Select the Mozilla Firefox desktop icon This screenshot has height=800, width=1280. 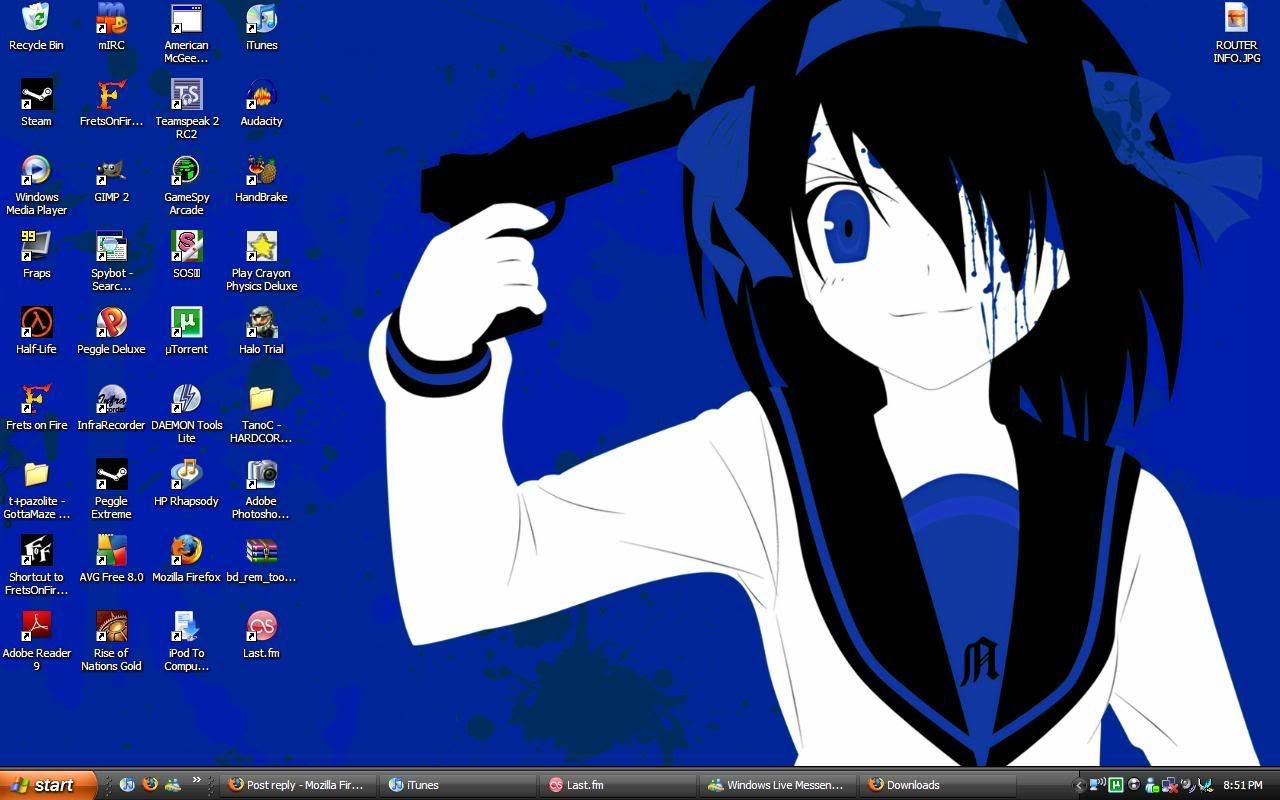[186, 559]
